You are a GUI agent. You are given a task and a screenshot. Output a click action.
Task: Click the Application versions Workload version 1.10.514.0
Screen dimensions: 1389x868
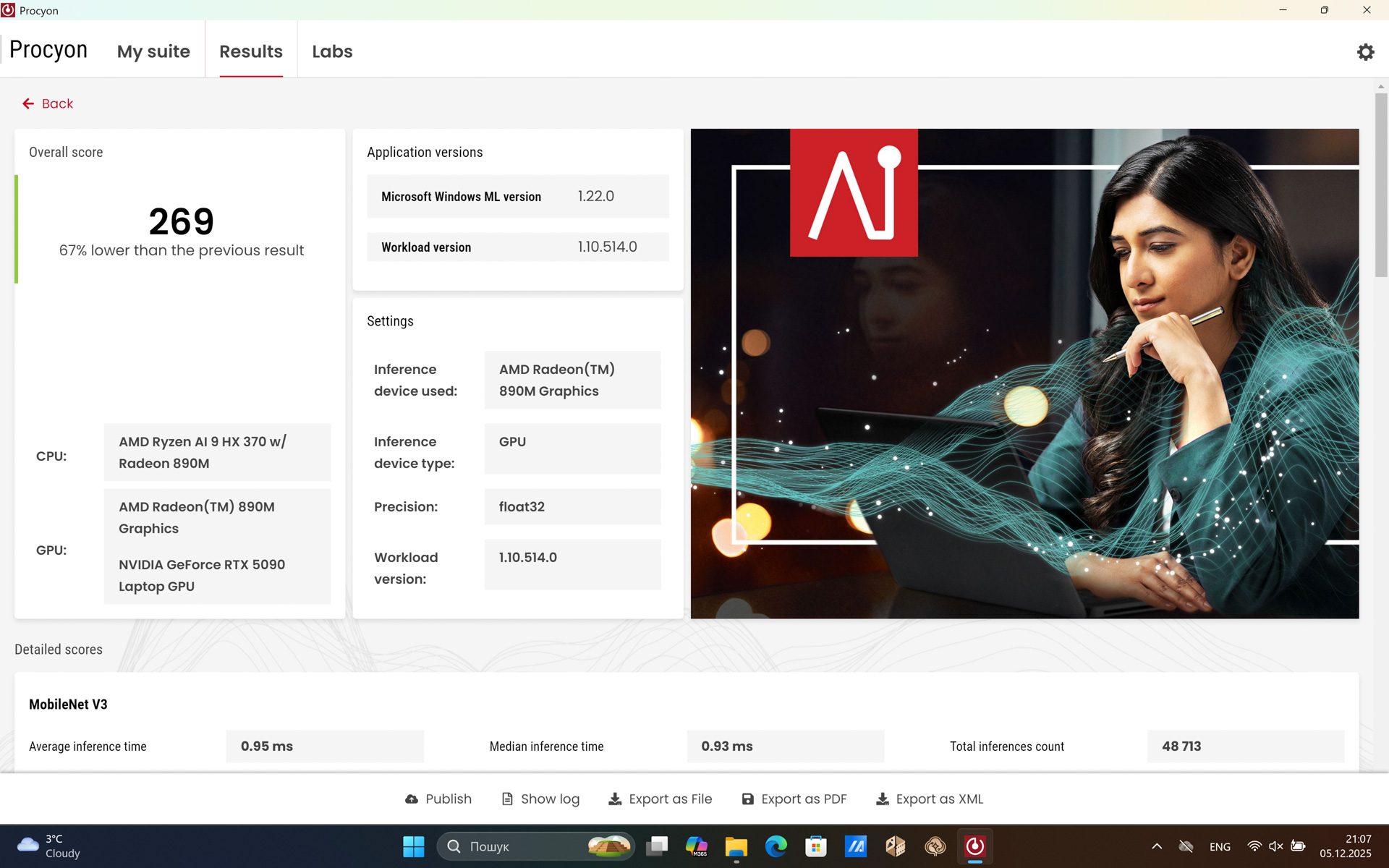[x=607, y=247]
